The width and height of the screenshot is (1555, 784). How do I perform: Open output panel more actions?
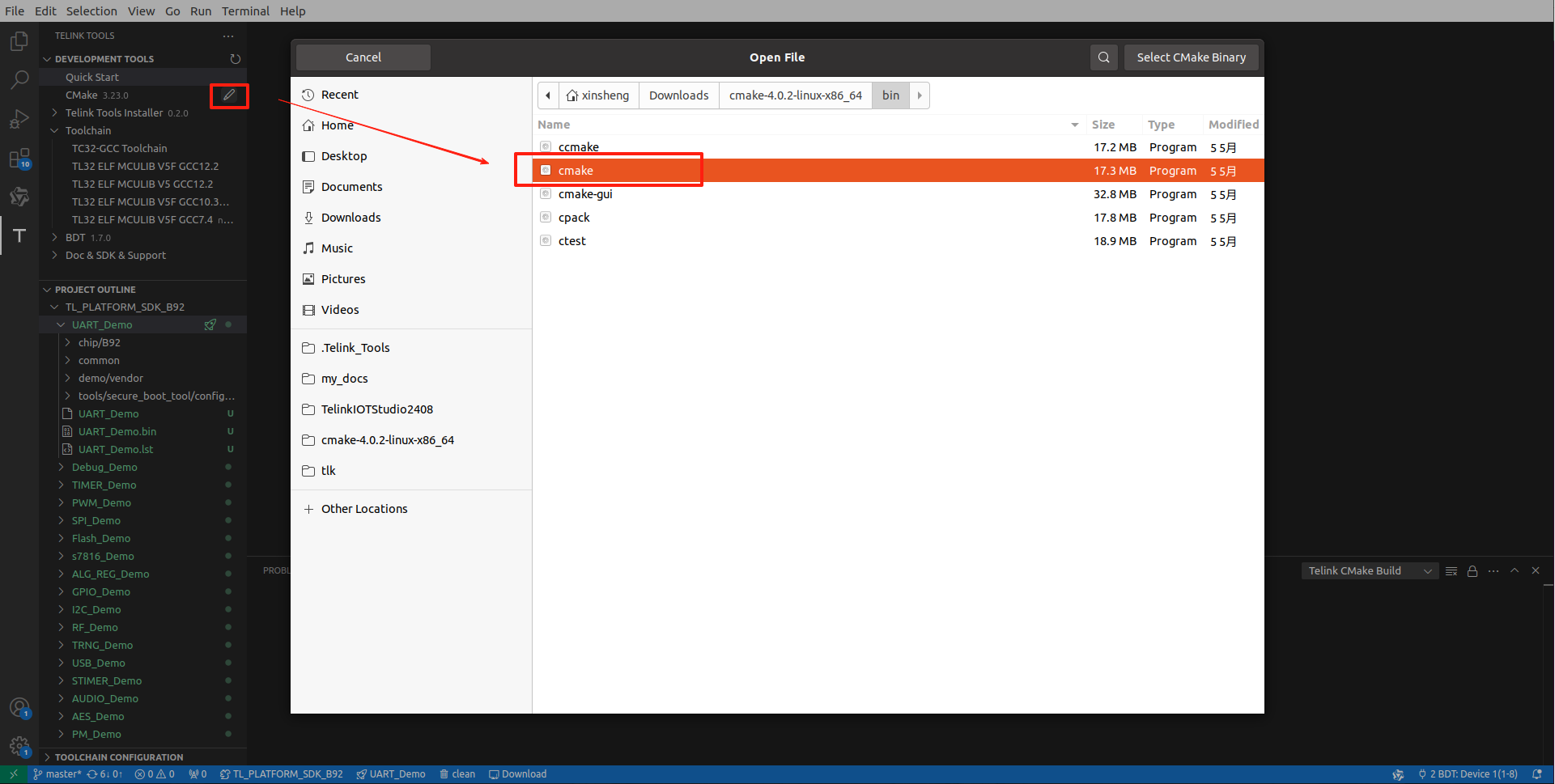point(1493,571)
